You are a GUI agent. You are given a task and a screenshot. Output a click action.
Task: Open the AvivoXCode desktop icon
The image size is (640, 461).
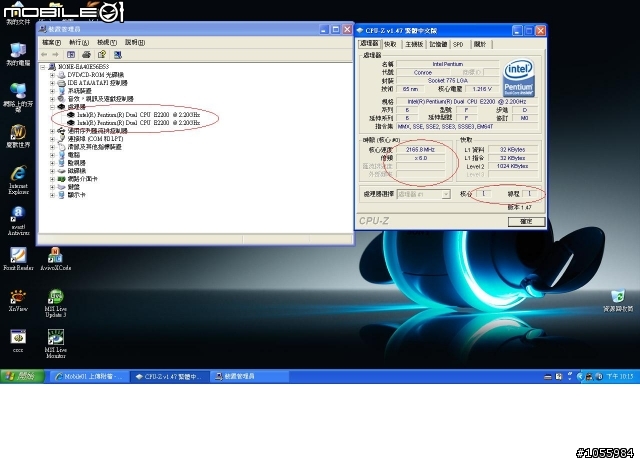tap(56, 259)
